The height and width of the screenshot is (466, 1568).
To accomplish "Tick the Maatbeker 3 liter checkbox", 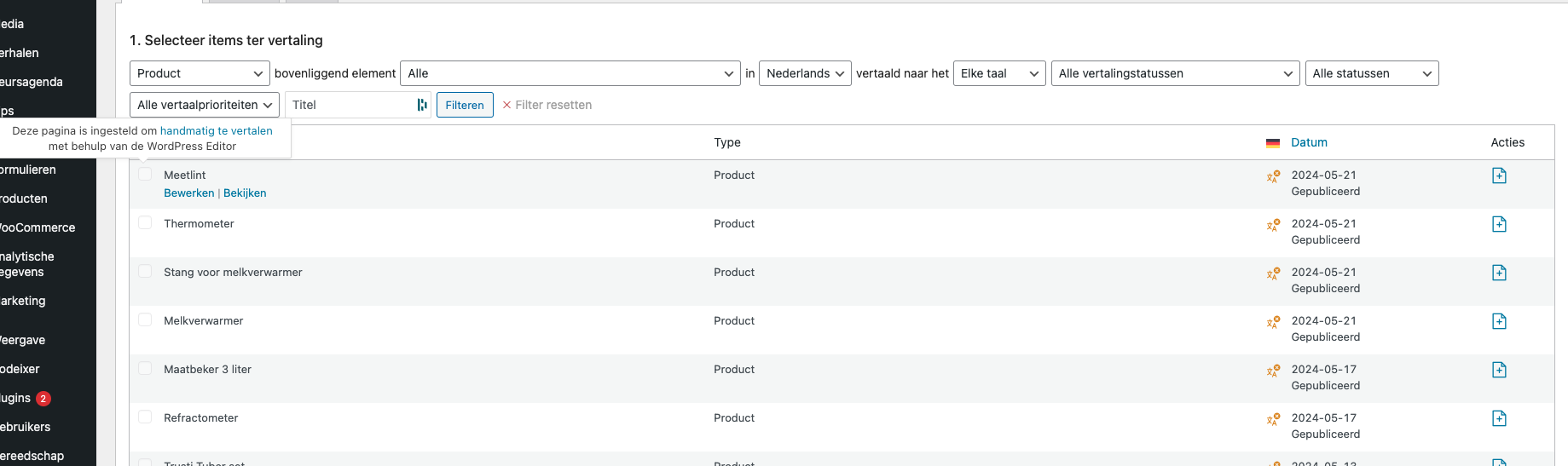I will click(145, 368).
